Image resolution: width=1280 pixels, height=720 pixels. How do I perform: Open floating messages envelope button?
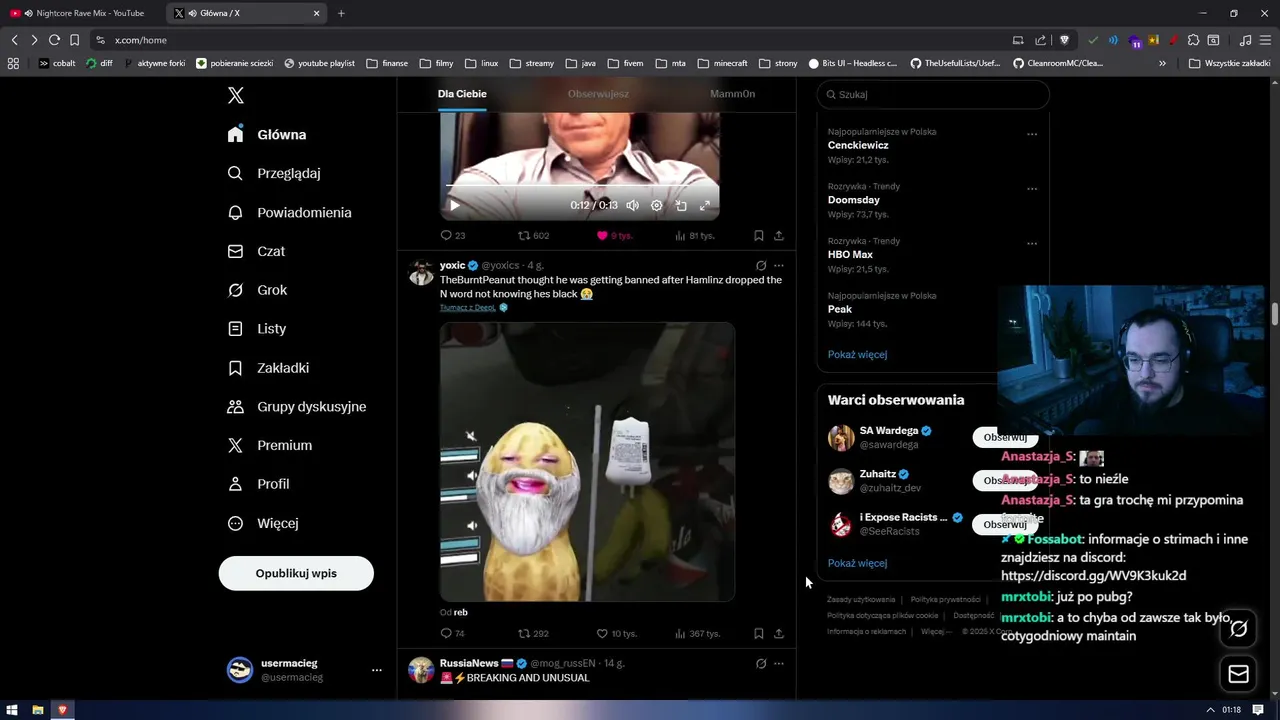click(x=1238, y=674)
